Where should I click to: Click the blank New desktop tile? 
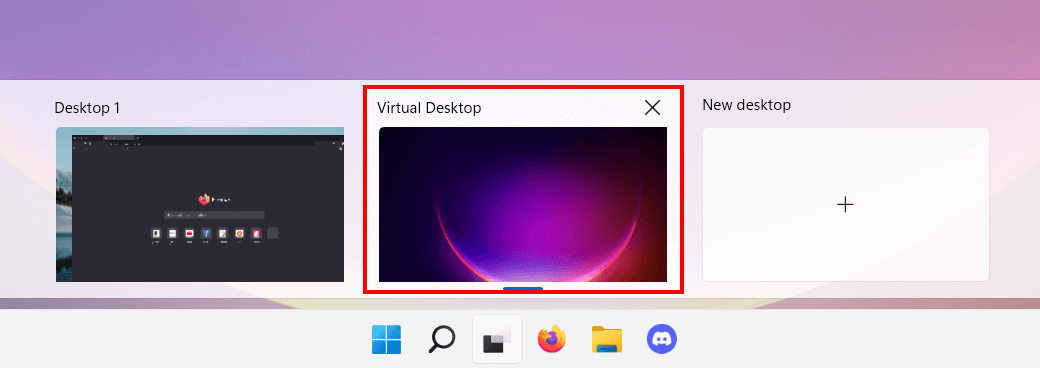pyautogui.click(x=846, y=204)
